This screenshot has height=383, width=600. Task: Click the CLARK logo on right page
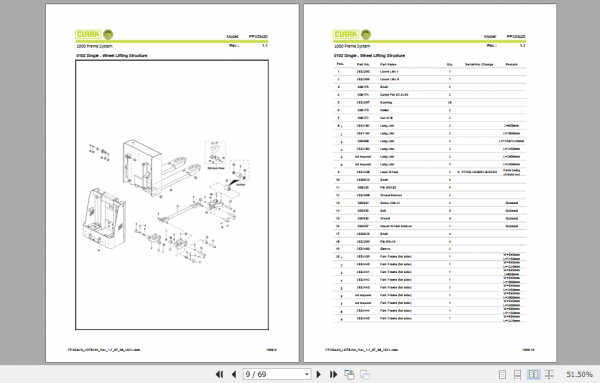coord(346,34)
